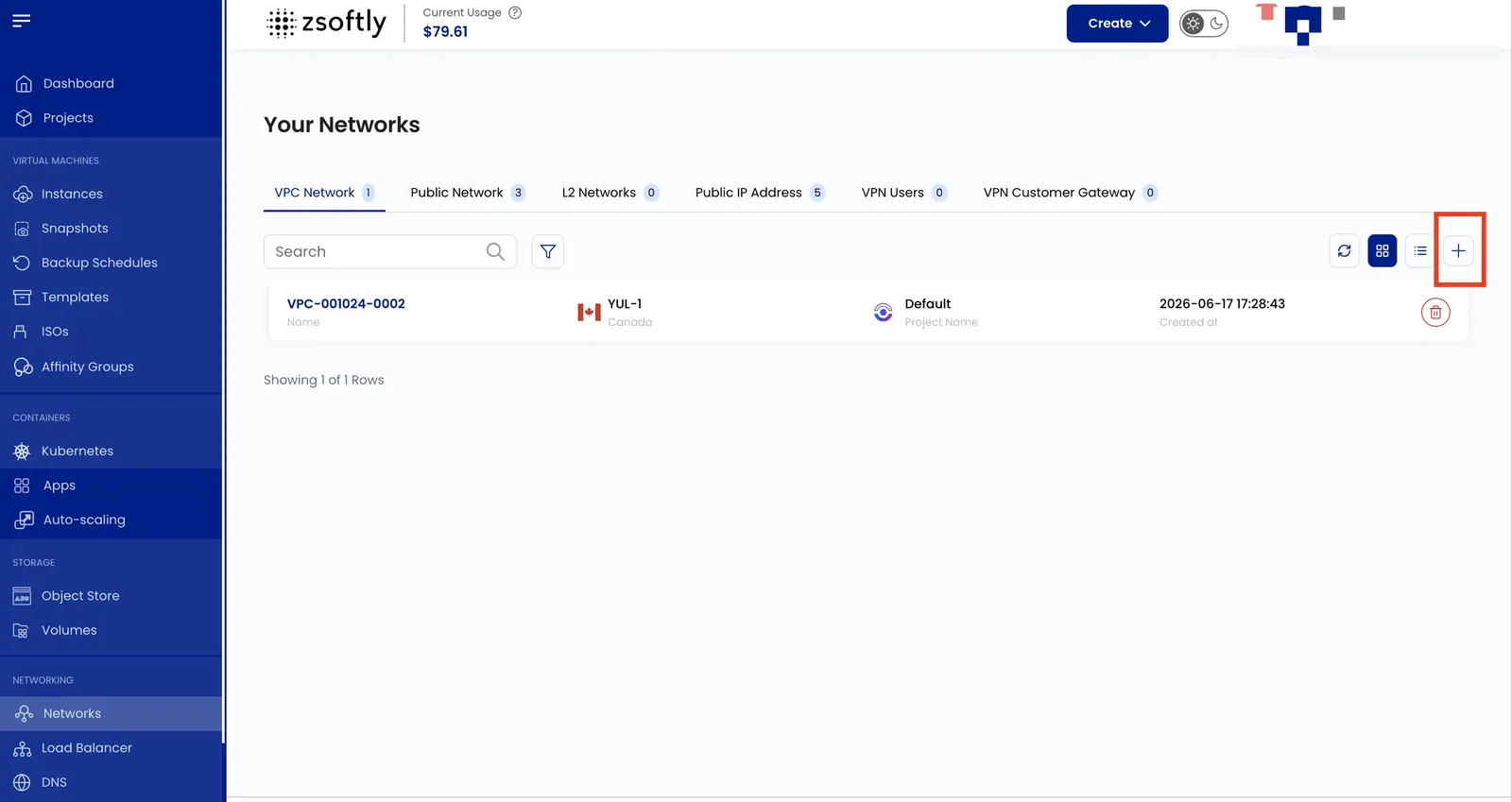The image size is (1512, 802).
Task: Switch to VPN Customer Gateway tab
Action: (x=1070, y=193)
